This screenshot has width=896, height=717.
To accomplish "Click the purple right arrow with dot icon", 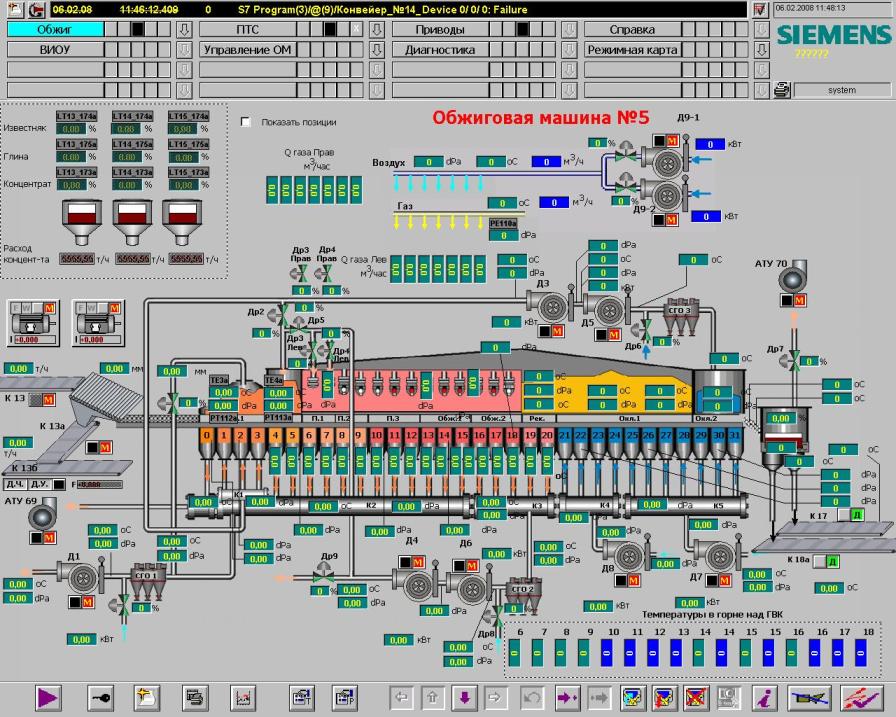I will pyautogui.click(x=567, y=698).
